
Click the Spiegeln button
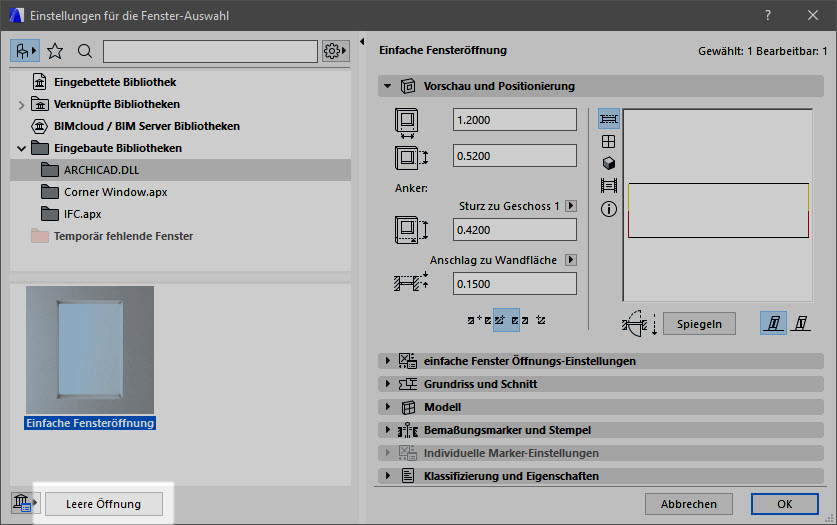point(699,324)
